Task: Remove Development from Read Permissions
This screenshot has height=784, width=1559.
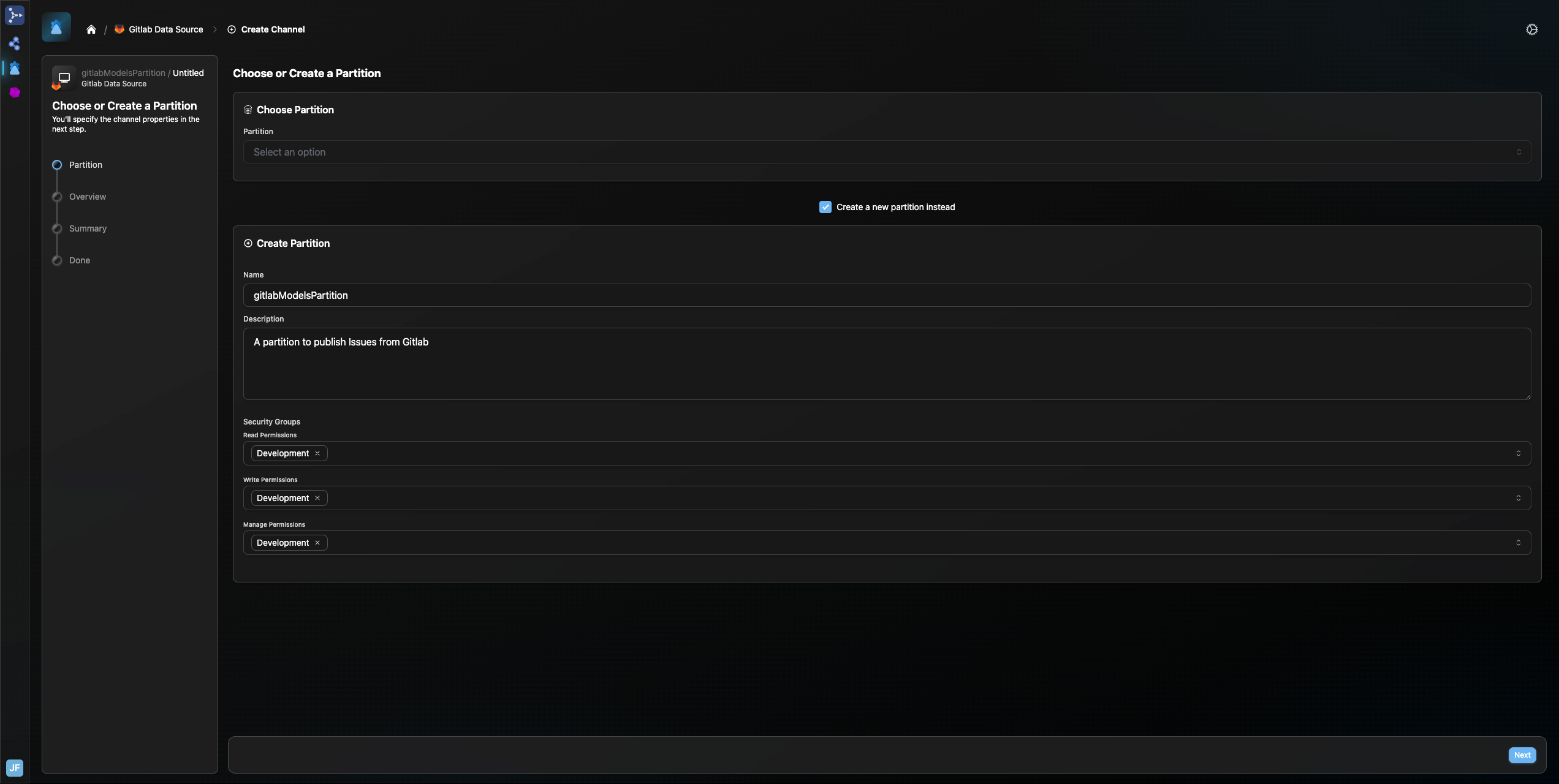Action: coord(317,453)
